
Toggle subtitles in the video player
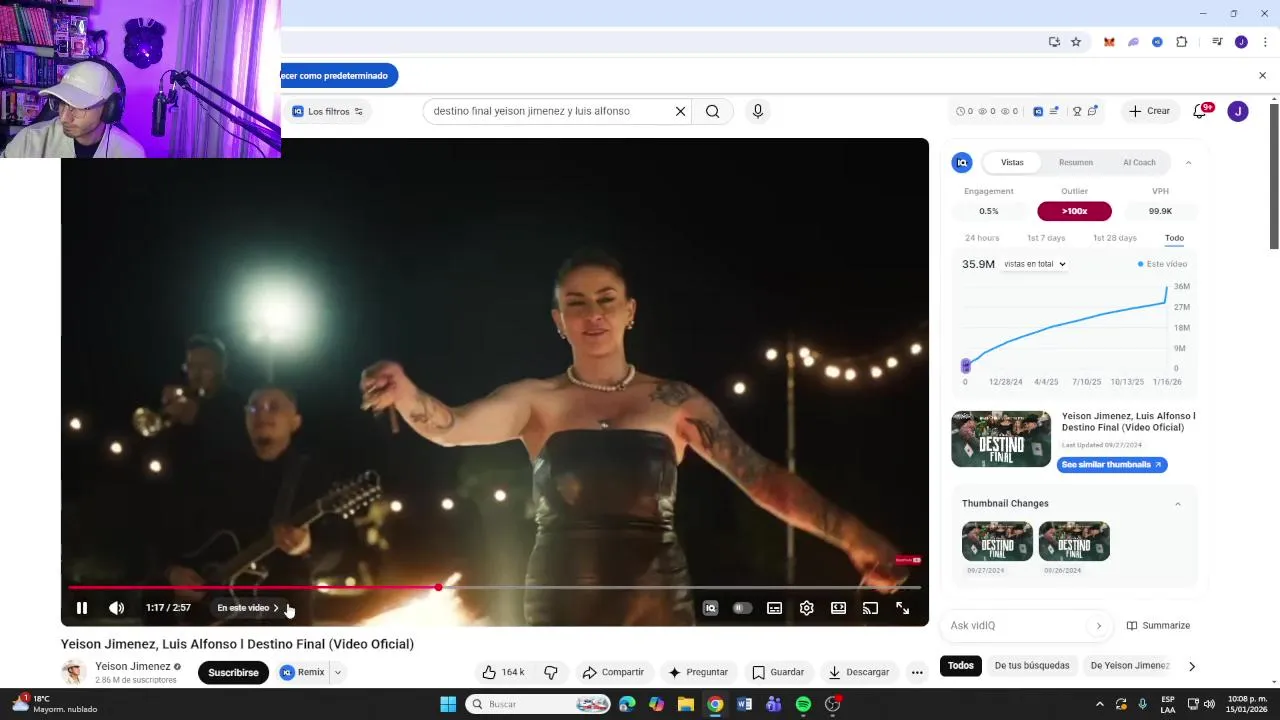click(774, 608)
